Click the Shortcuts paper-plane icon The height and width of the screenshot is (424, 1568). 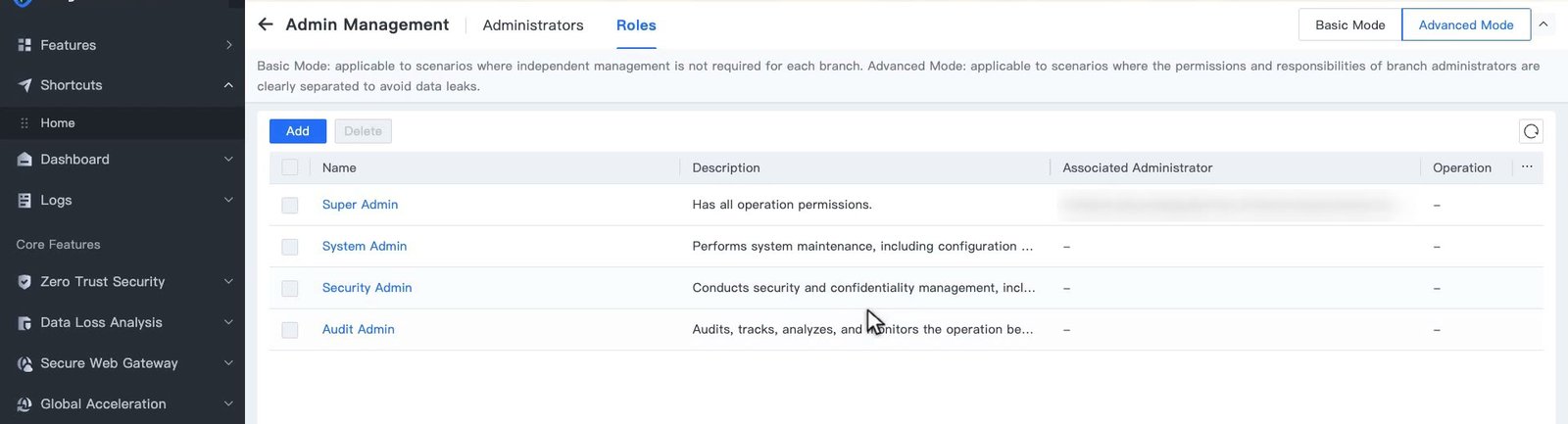pyautogui.click(x=24, y=85)
